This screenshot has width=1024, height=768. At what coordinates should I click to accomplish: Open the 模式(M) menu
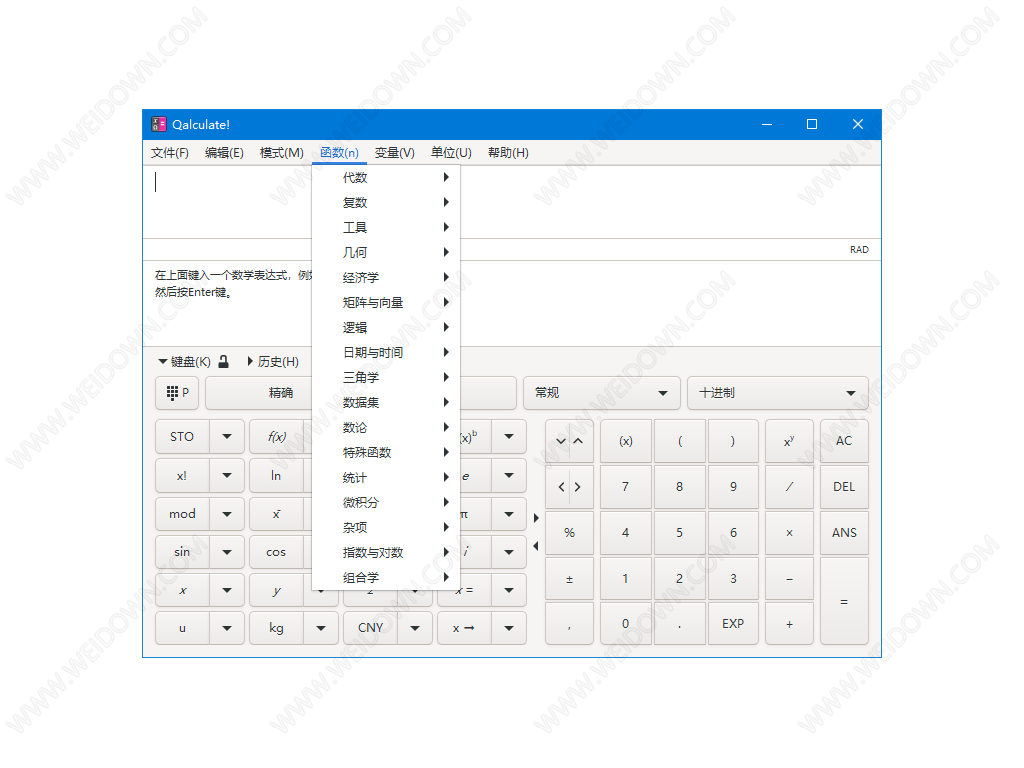(x=281, y=153)
